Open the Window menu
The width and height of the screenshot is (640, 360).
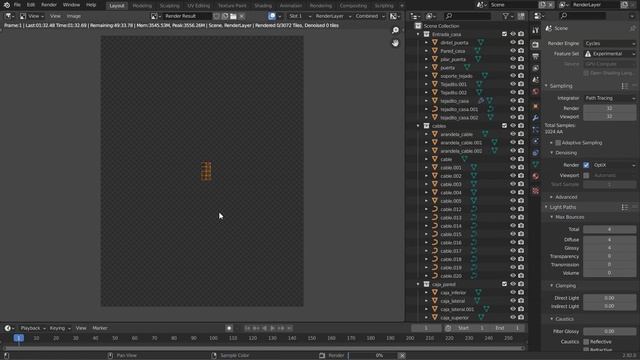[x=71, y=5]
